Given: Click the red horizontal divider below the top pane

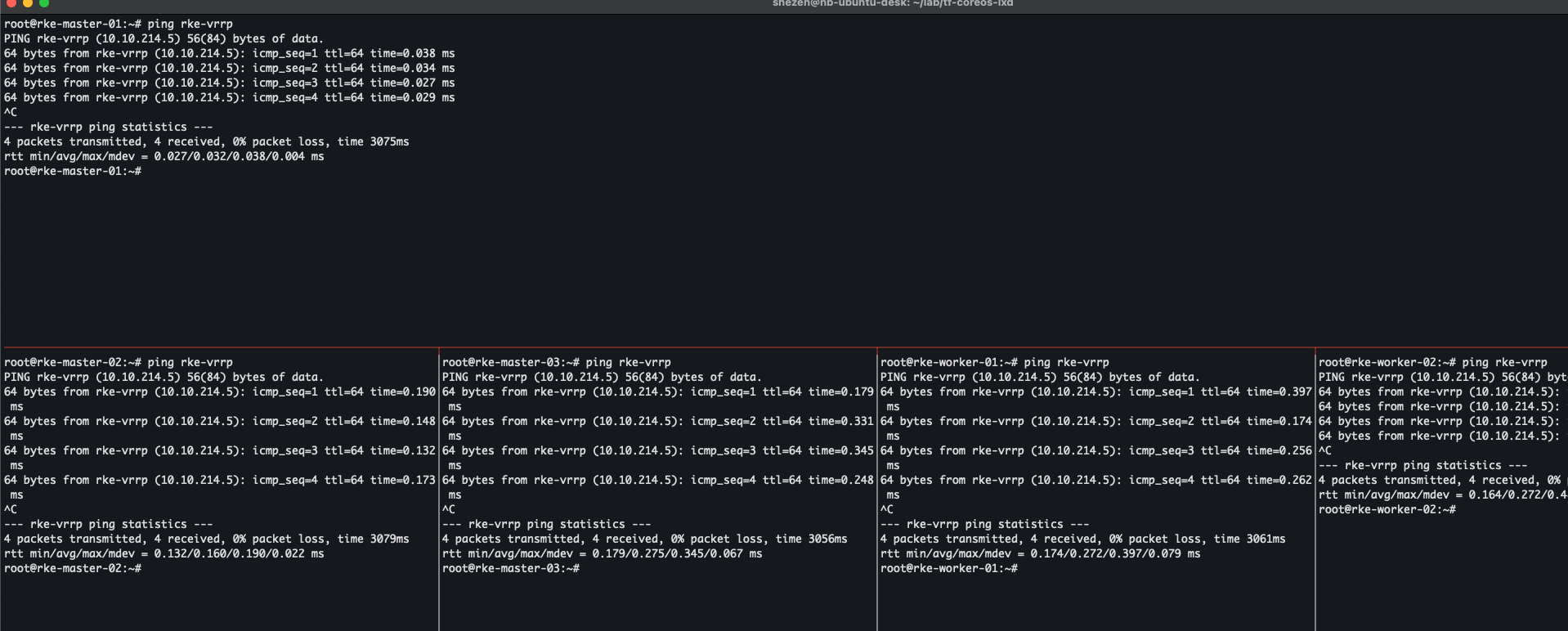Looking at the screenshot, I should (785, 347).
